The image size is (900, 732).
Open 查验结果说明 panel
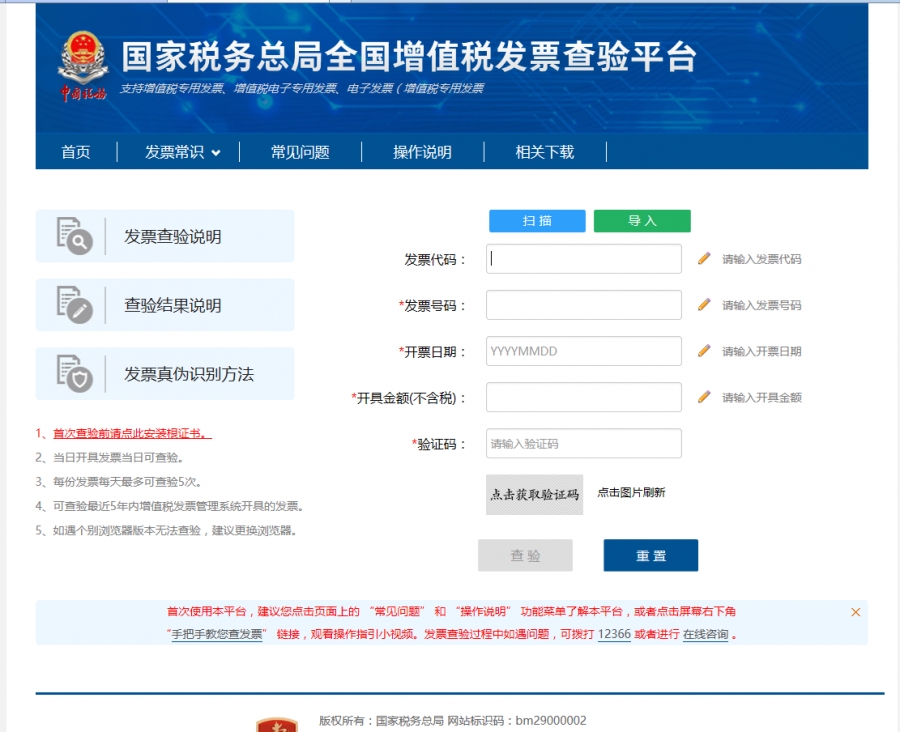165,305
